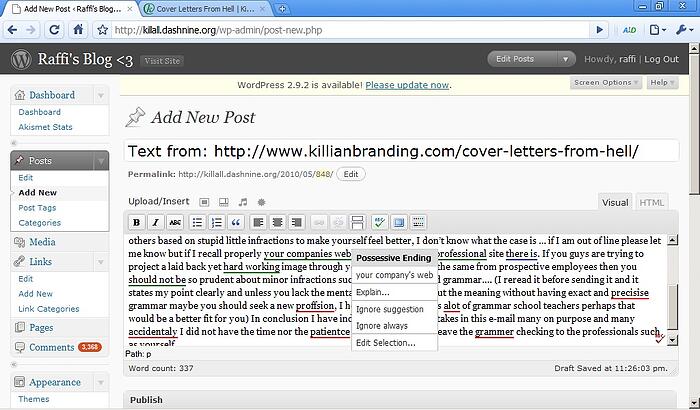Image resolution: width=700 pixels, height=410 pixels.
Task: Align text left in the editor
Action: [258, 222]
